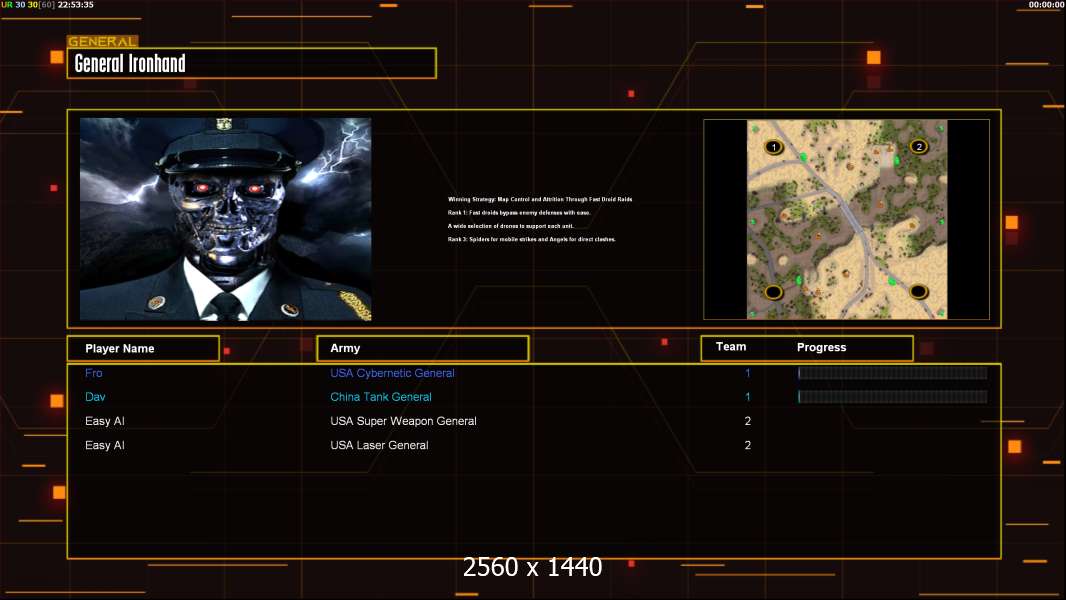Click start position marker 1 on minimap
Viewport: 1066px width, 600px height.
(773, 147)
